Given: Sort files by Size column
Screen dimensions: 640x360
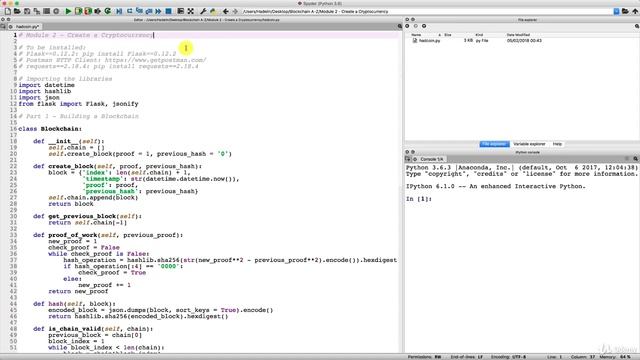Looking at the screenshot, I should (x=448, y=35).
